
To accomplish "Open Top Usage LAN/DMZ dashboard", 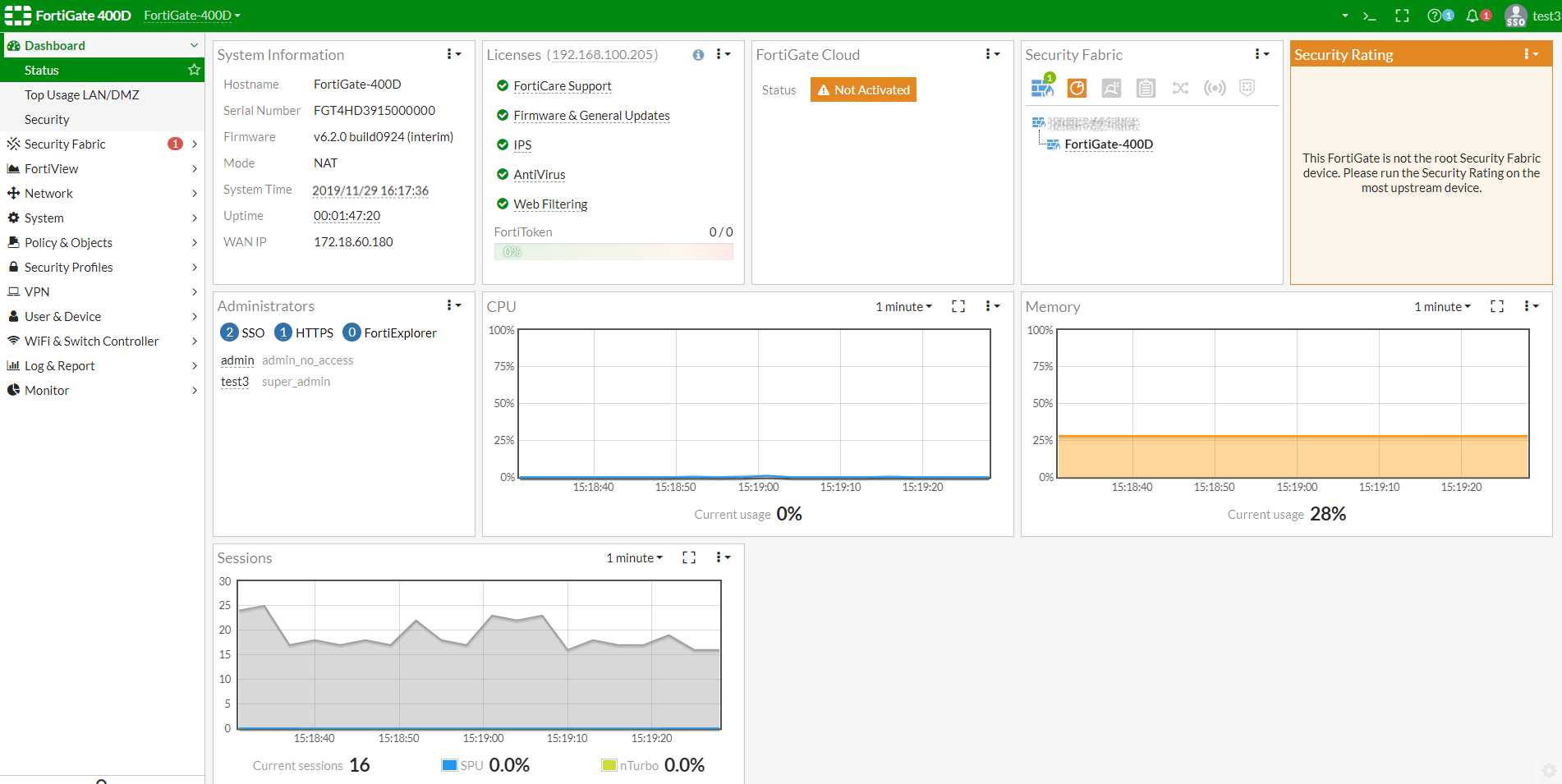I will [82, 94].
